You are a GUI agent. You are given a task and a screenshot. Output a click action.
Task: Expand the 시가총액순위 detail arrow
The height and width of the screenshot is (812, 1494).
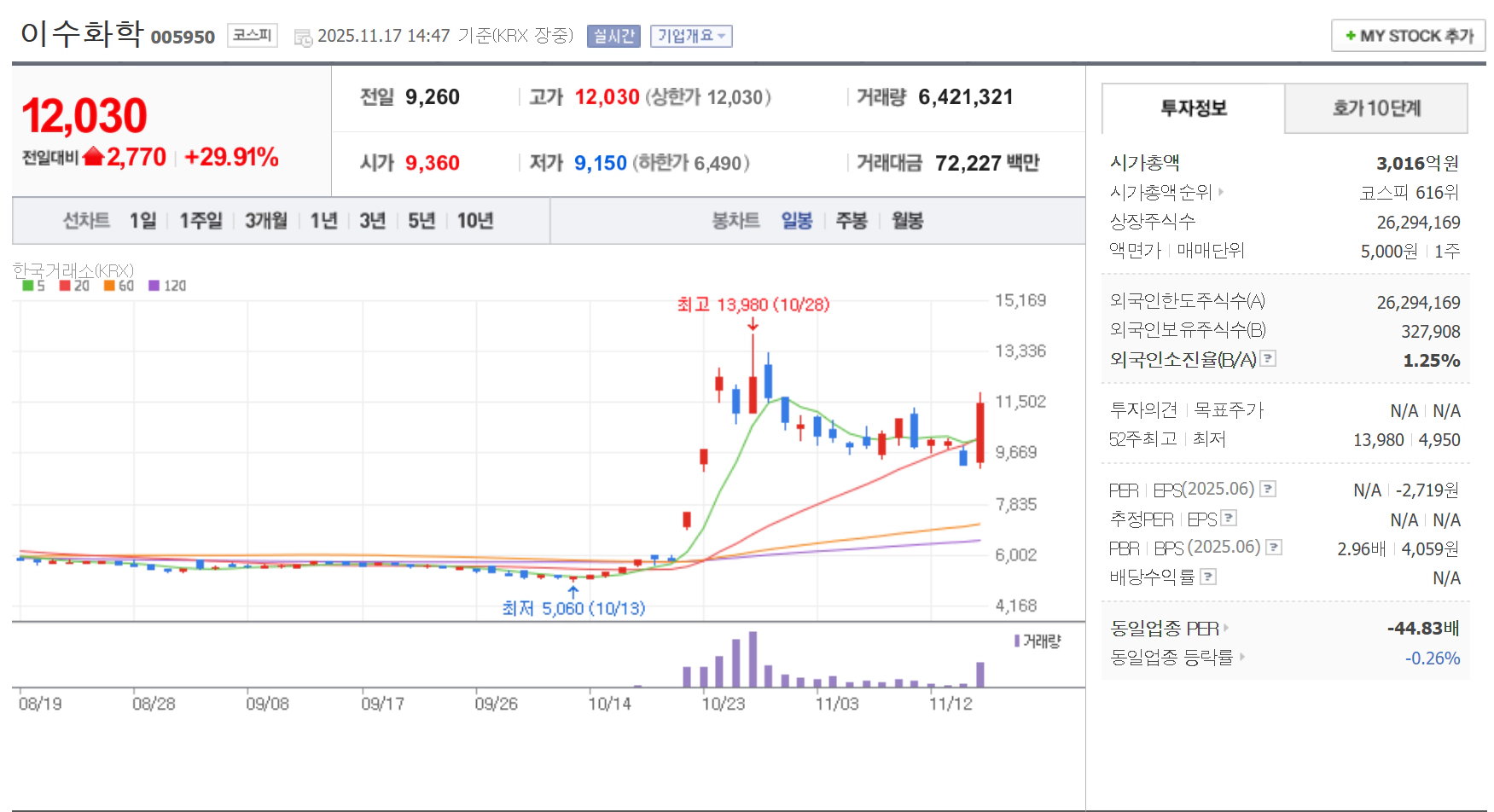point(1220,193)
